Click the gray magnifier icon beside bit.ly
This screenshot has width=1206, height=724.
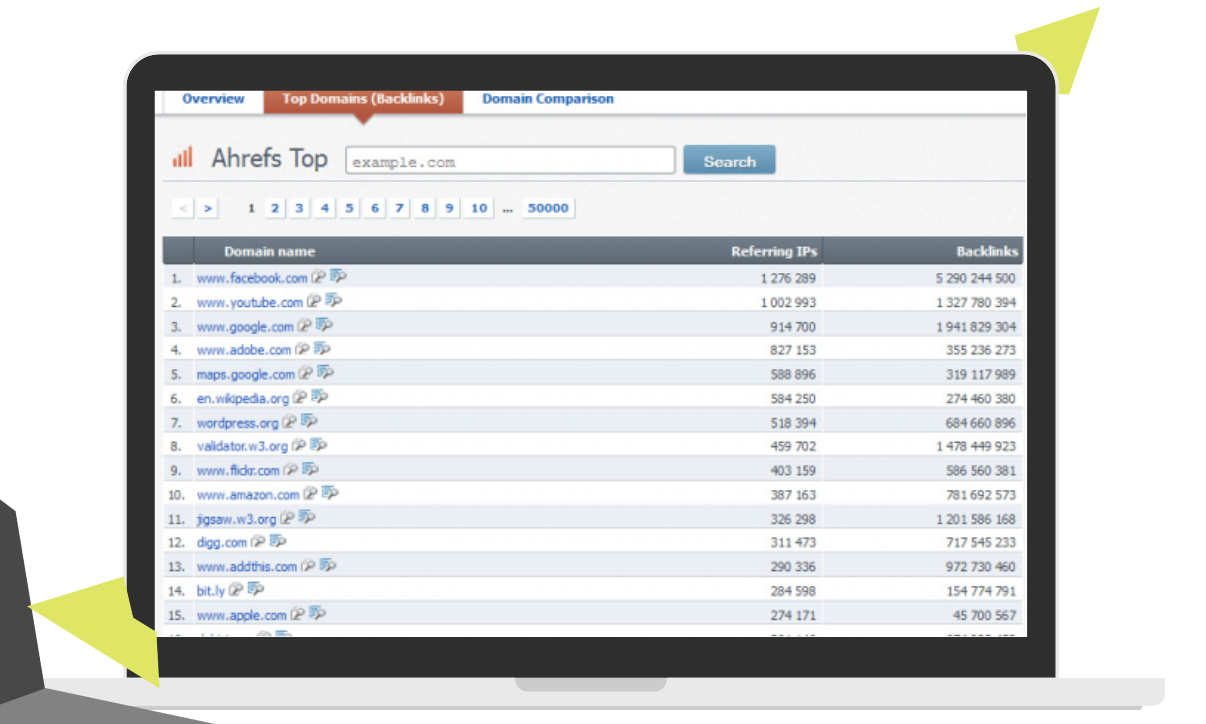[236, 590]
